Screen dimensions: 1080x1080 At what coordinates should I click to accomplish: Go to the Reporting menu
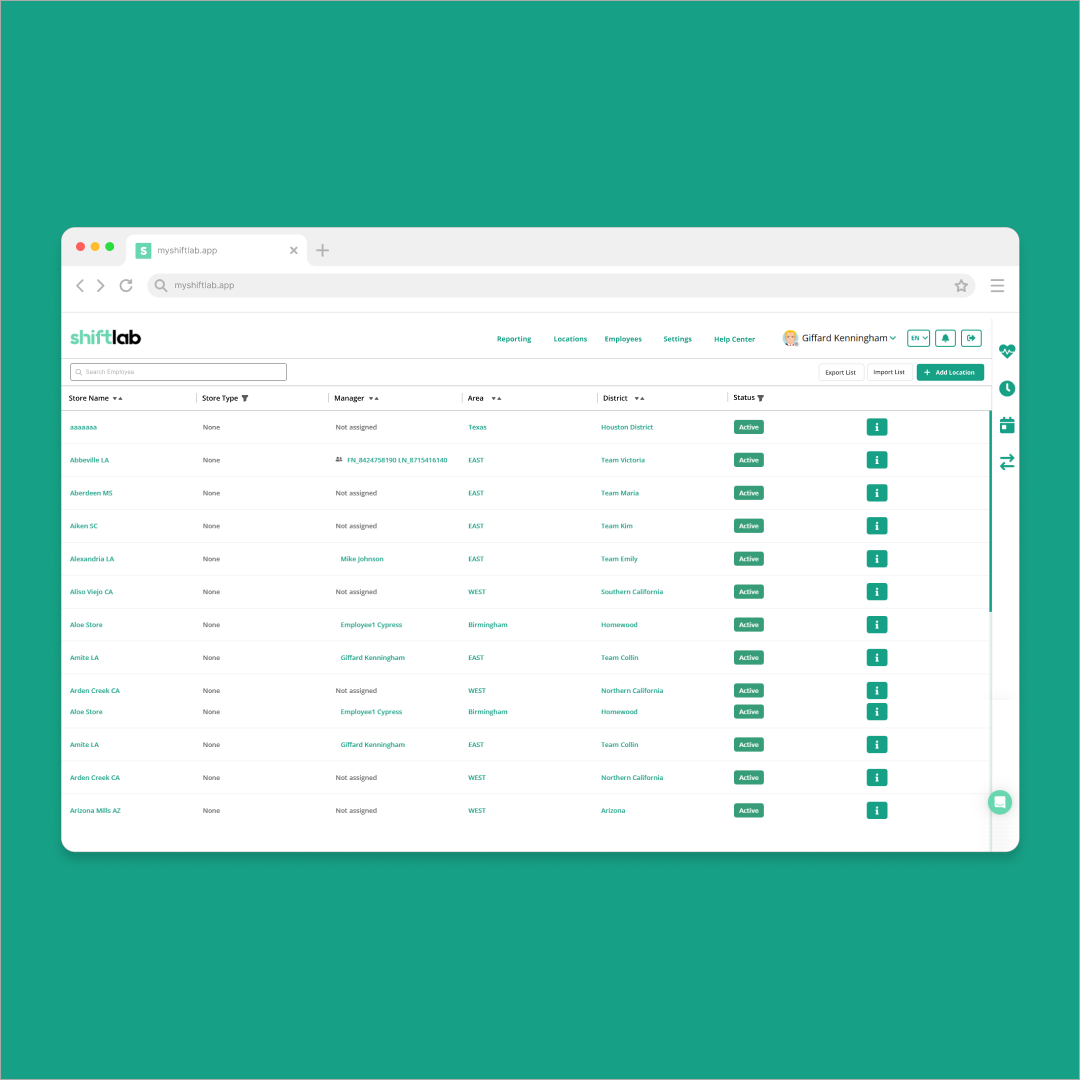point(514,339)
